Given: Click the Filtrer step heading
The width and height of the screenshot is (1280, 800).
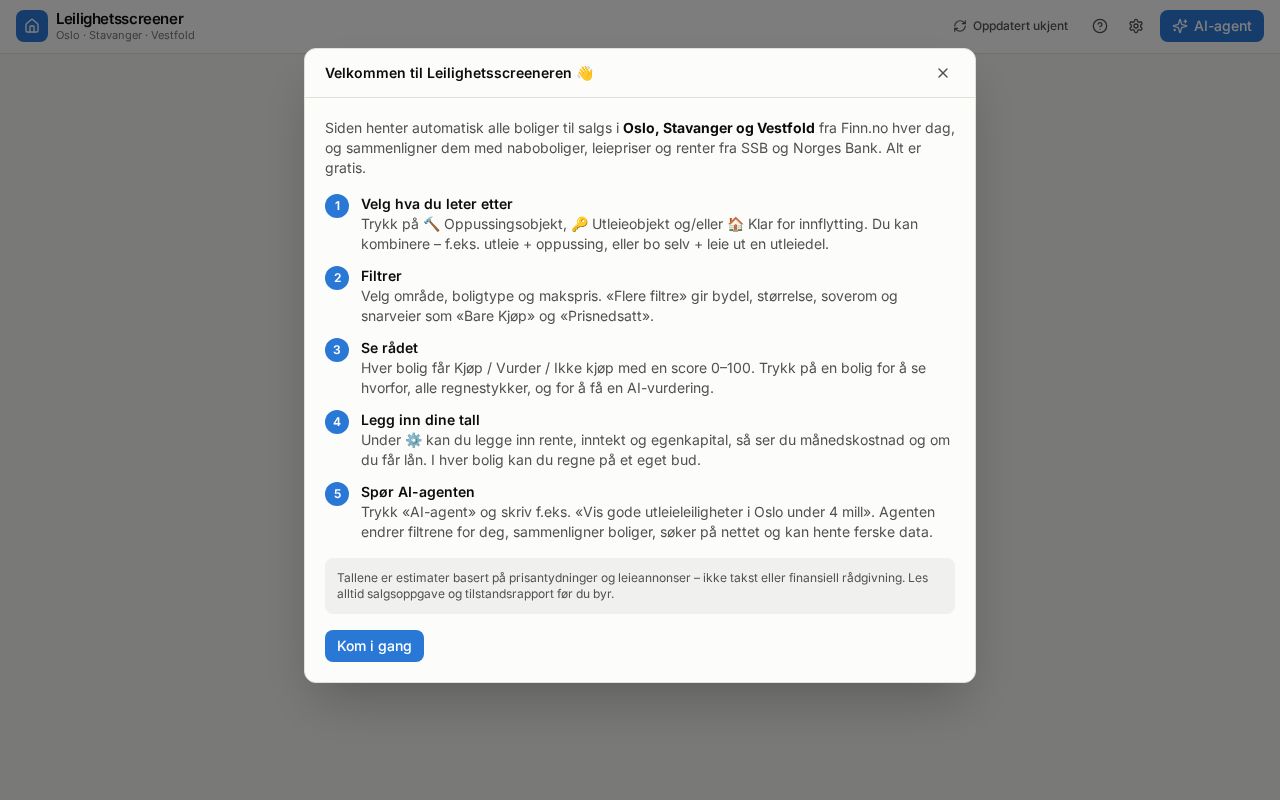Looking at the screenshot, I should (x=381, y=276).
